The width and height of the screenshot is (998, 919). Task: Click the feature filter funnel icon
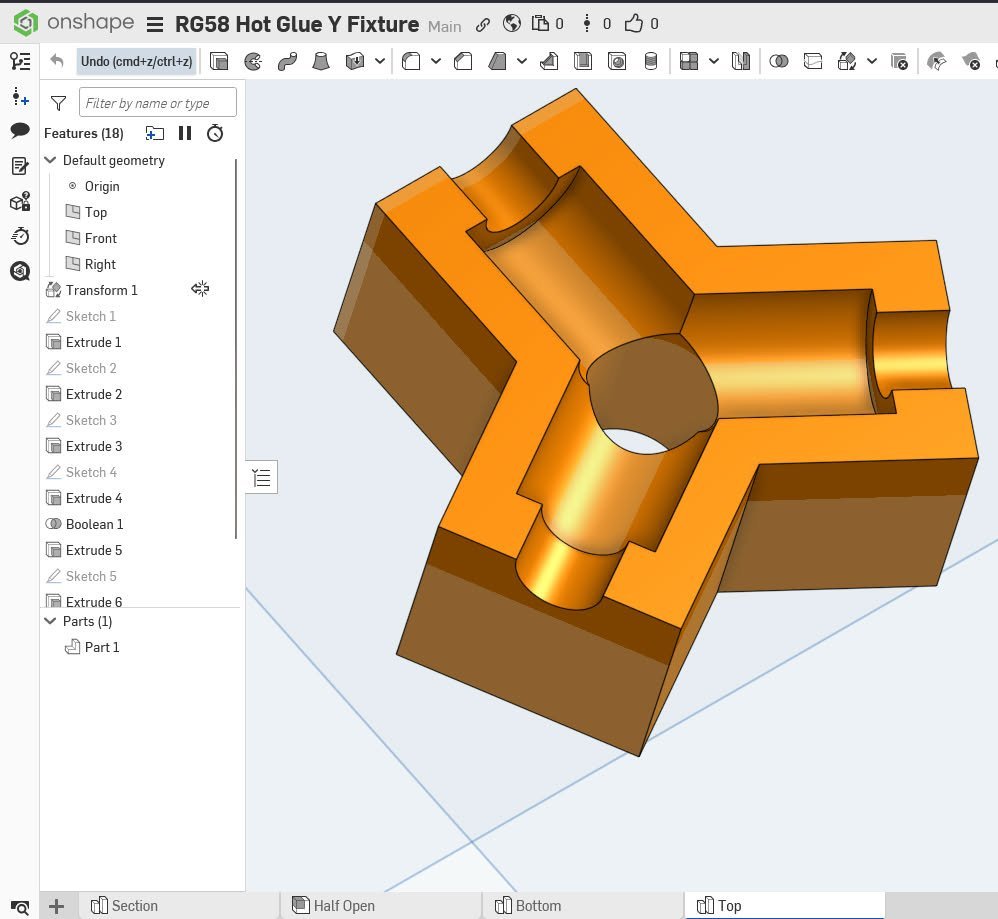point(59,103)
